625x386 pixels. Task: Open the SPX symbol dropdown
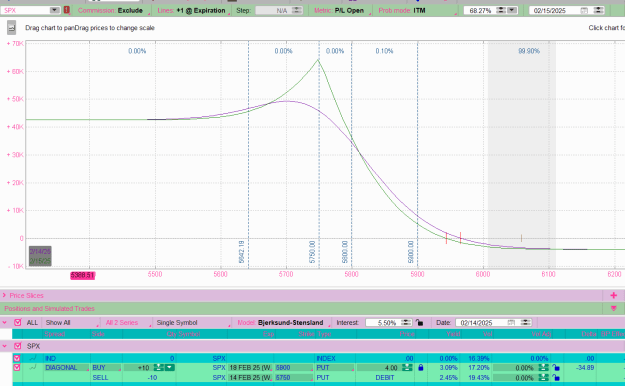tap(55, 10)
